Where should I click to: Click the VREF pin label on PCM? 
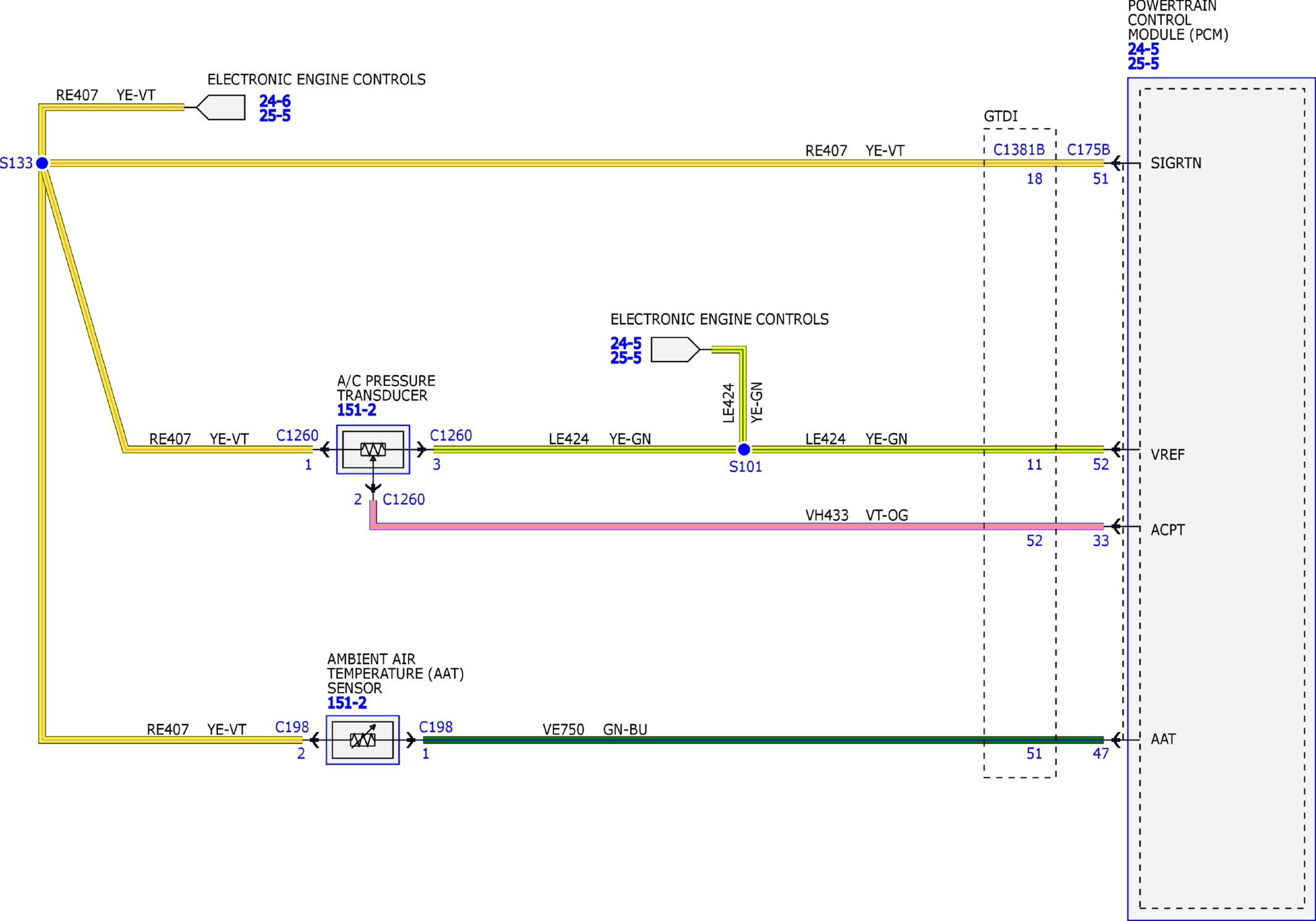[x=1167, y=455]
